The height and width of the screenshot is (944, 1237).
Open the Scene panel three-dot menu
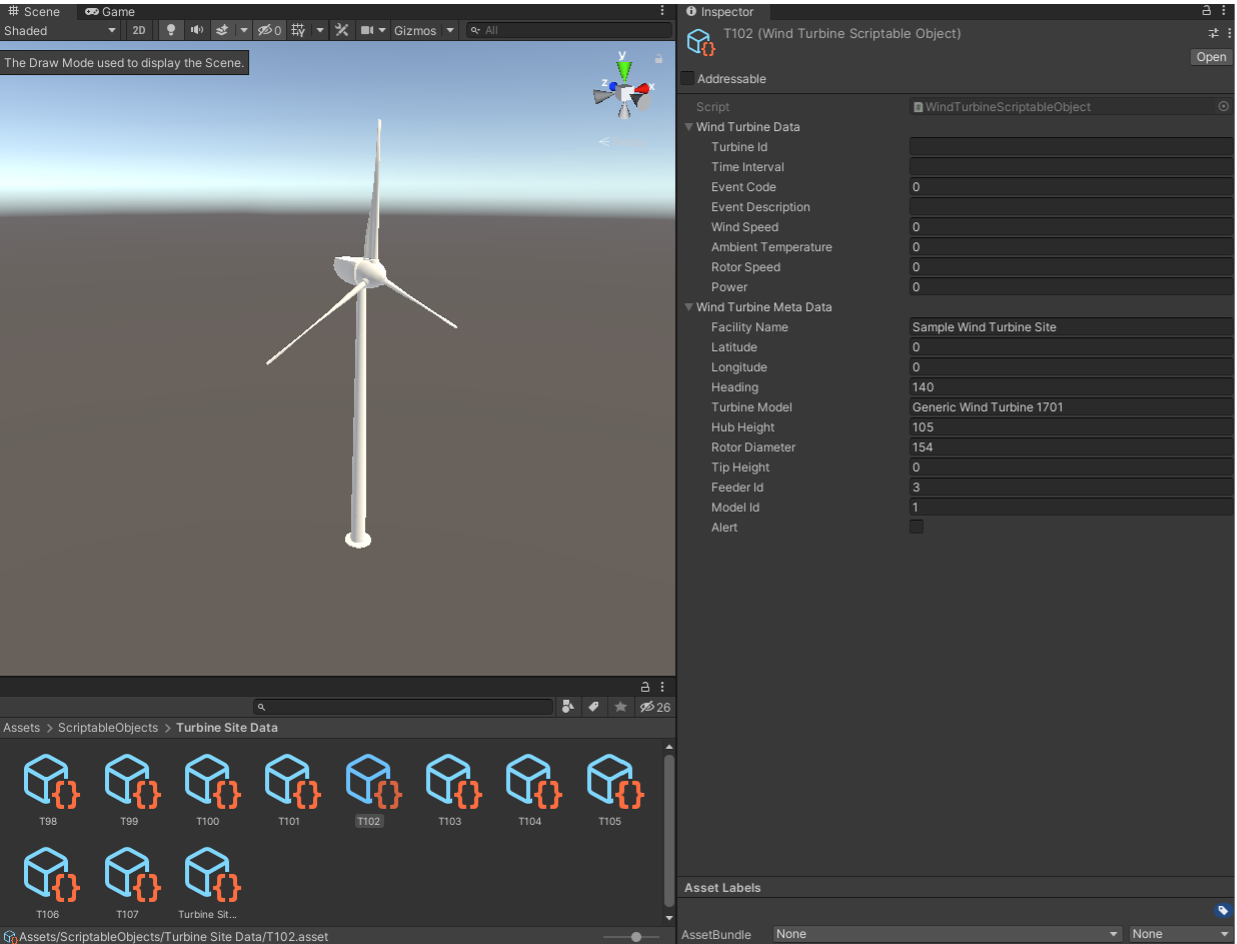click(662, 11)
